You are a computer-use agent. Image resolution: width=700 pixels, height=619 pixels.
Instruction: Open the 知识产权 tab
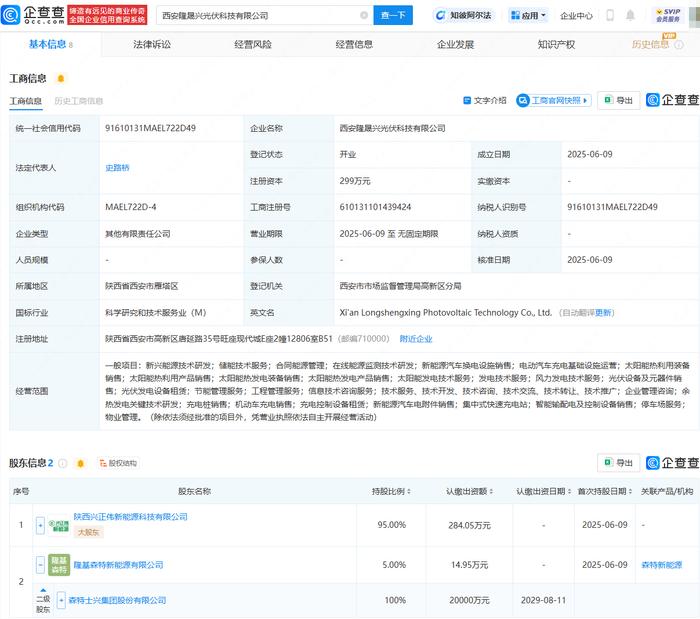click(x=556, y=44)
